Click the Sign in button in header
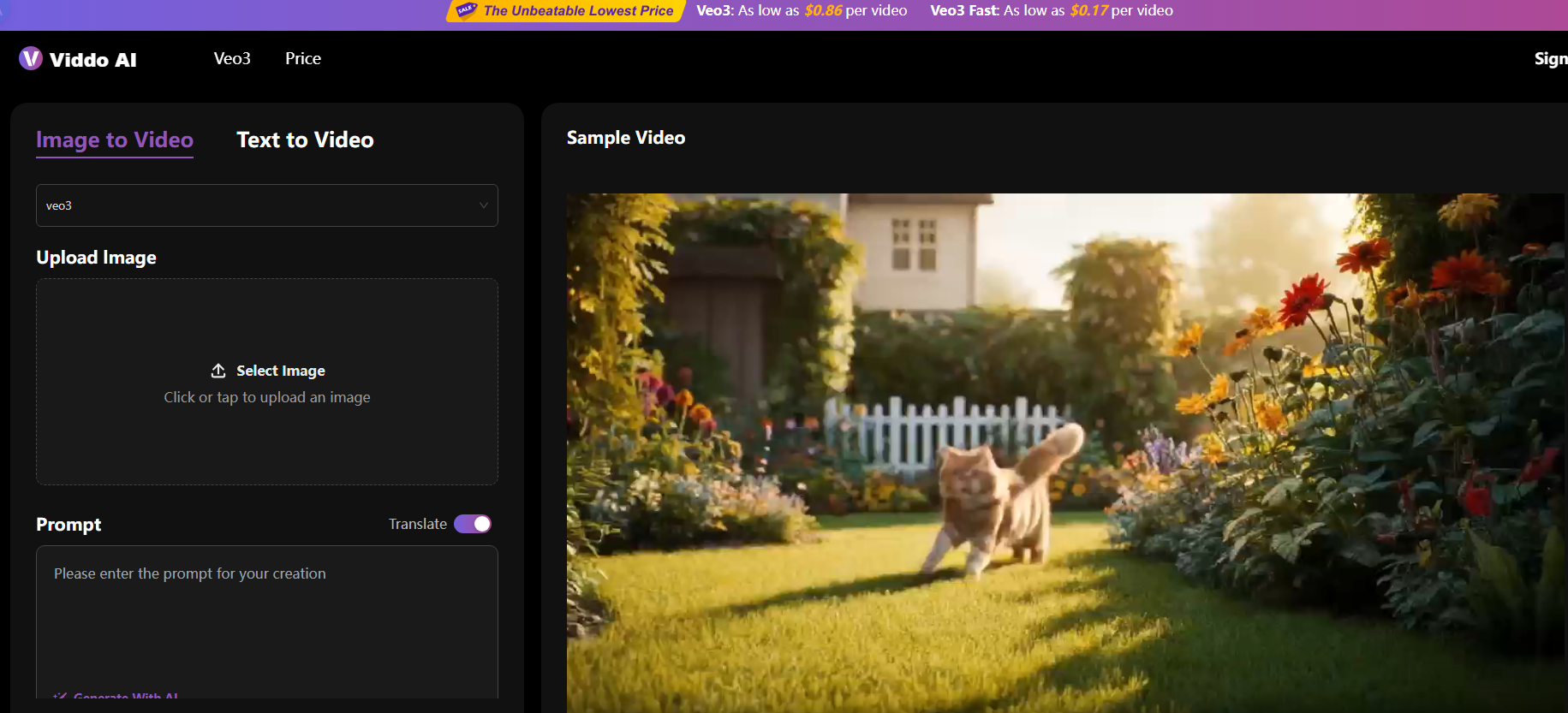1568x713 pixels. tap(1551, 58)
